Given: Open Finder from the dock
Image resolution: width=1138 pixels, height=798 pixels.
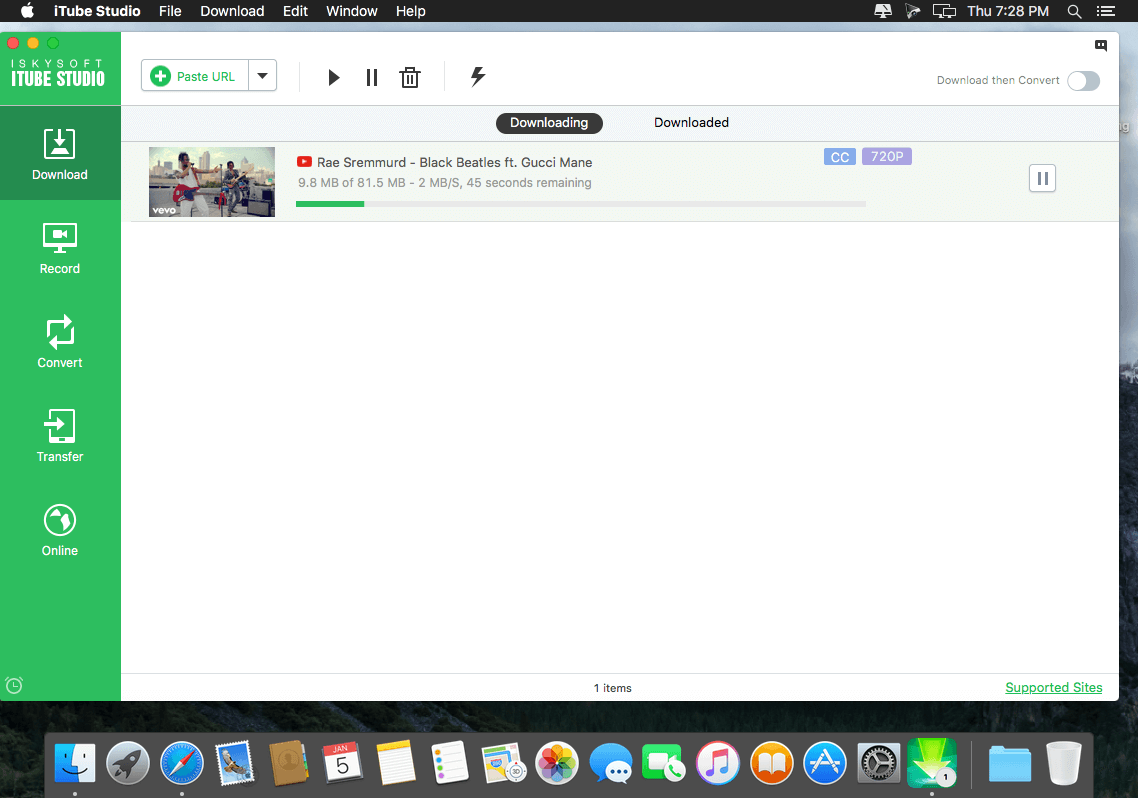Looking at the screenshot, I should (75, 763).
